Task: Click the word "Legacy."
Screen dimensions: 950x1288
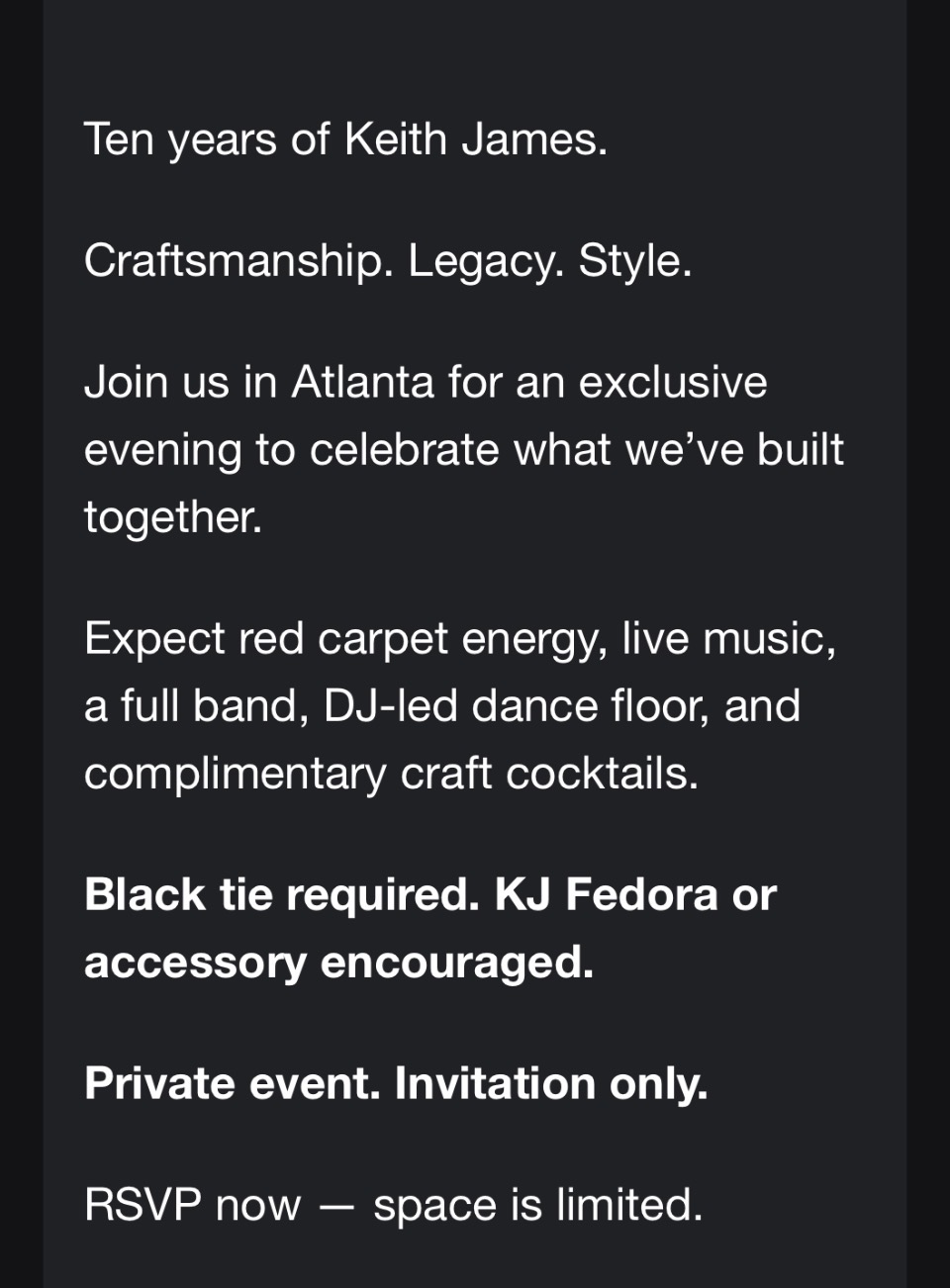Action: 485,261
